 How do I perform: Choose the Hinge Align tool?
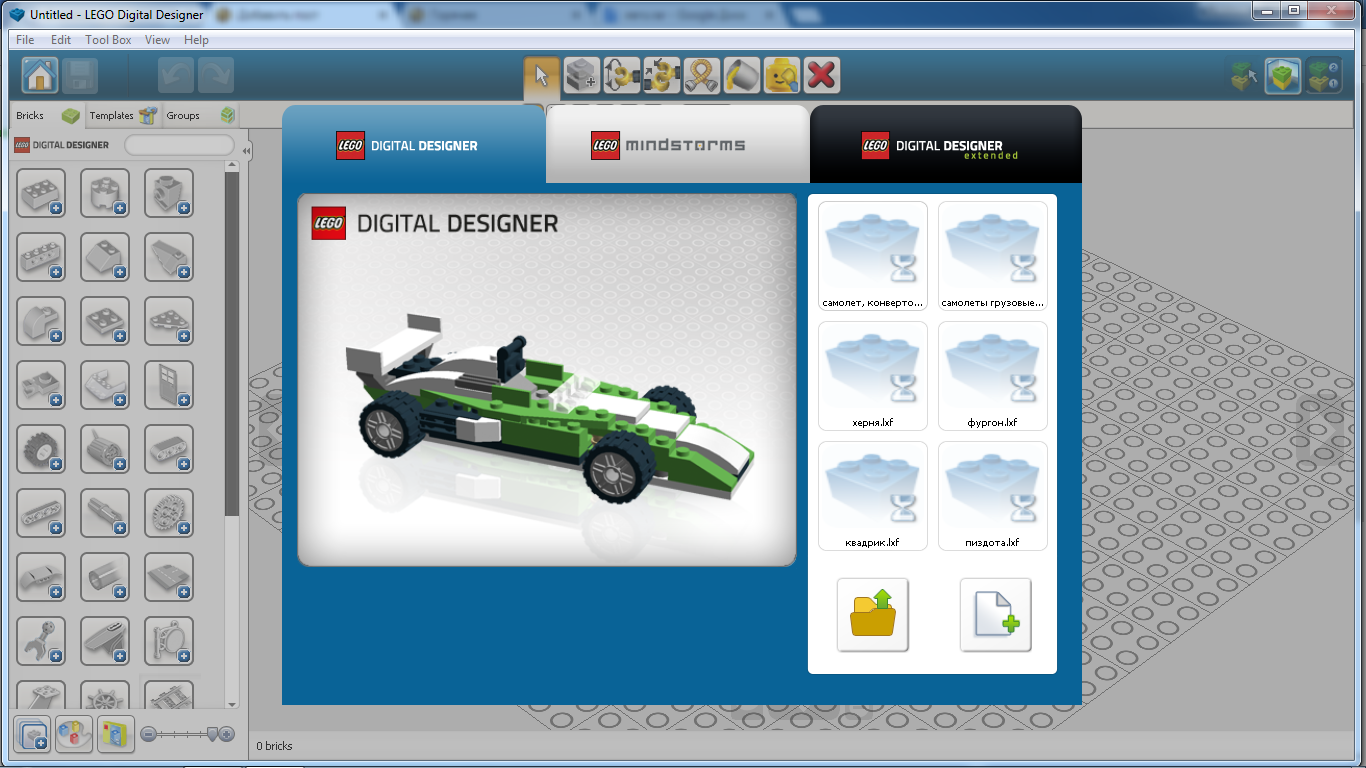pyautogui.click(x=662, y=75)
